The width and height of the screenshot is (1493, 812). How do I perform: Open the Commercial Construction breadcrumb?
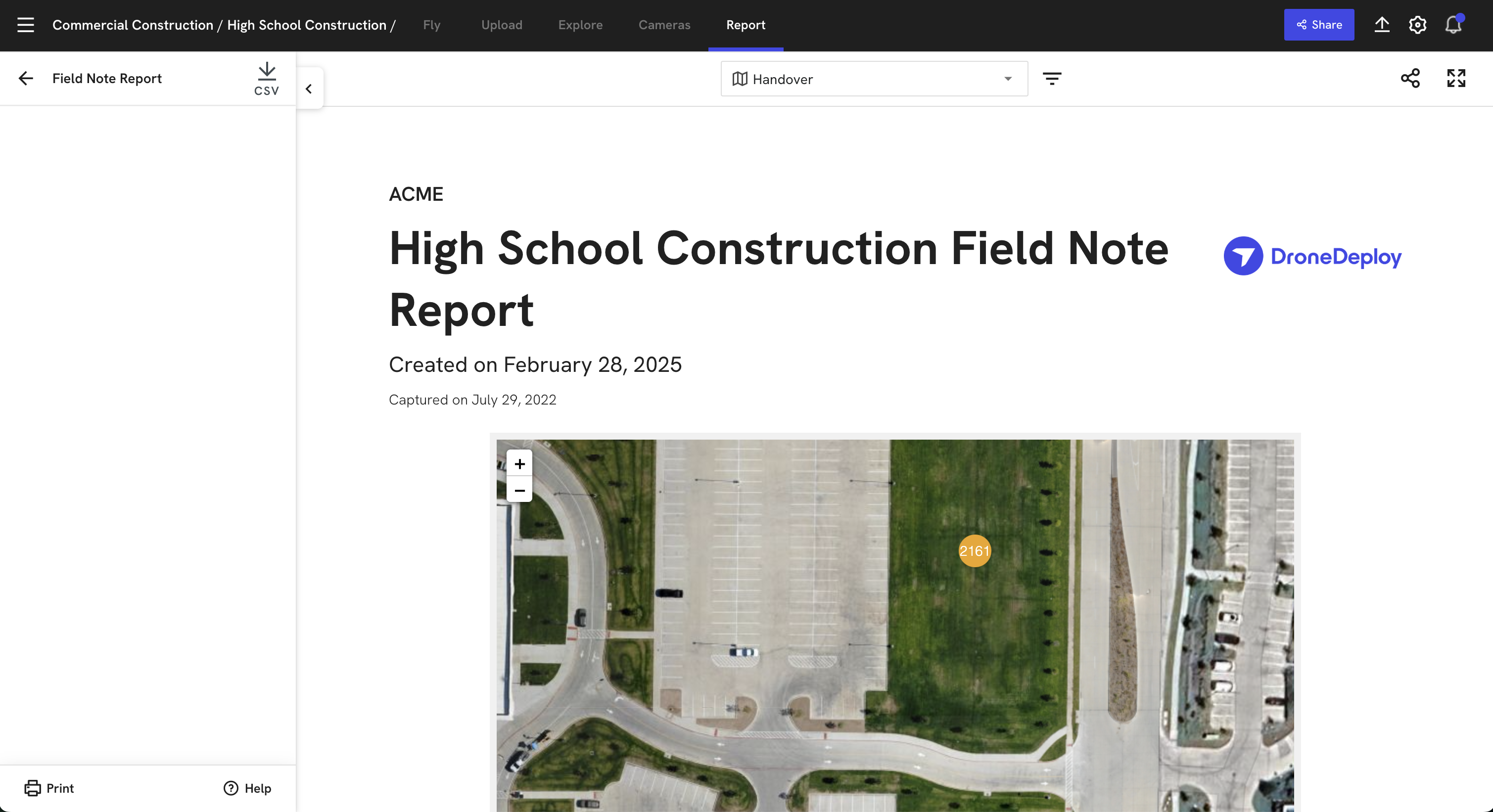(133, 25)
